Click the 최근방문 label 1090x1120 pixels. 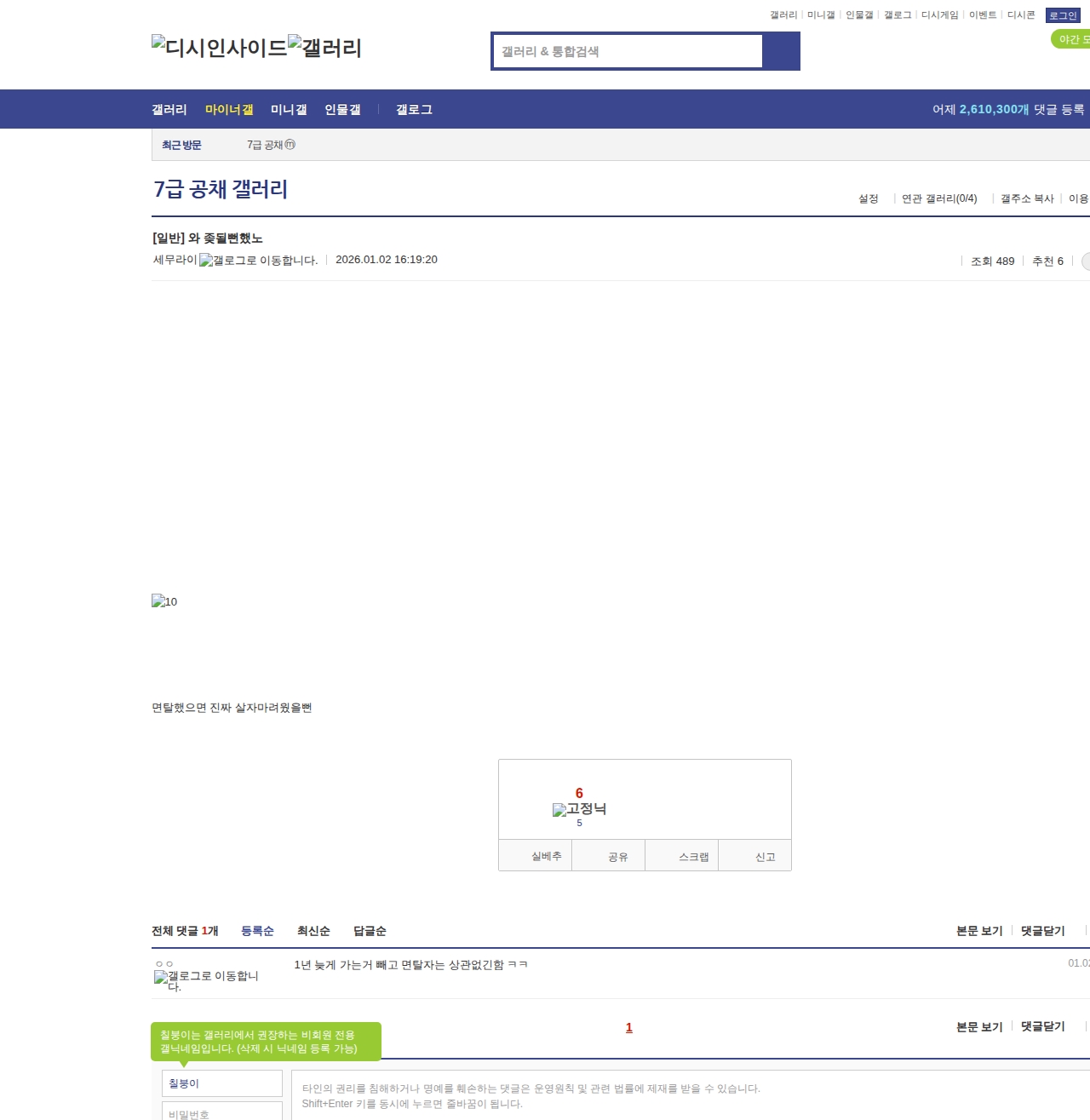pyautogui.click(x=181, y=145)
